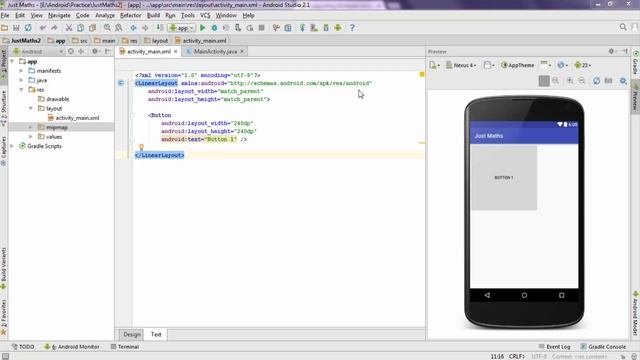Click the Cut scissors icon
Viewport: 640px width, 360px height.
(69, 28)
